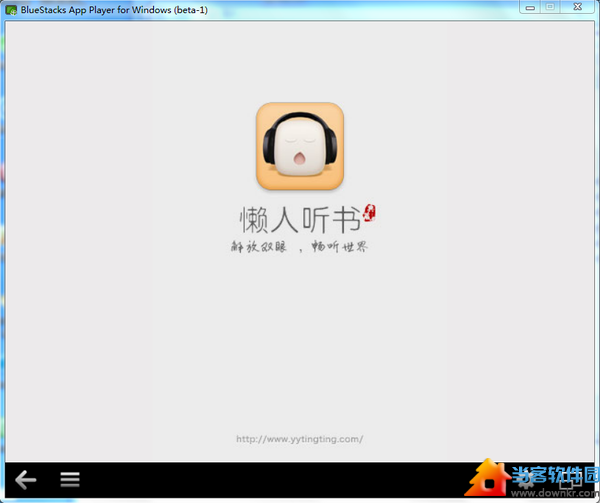Close the BlueStacks App Player window

[578, 7]
